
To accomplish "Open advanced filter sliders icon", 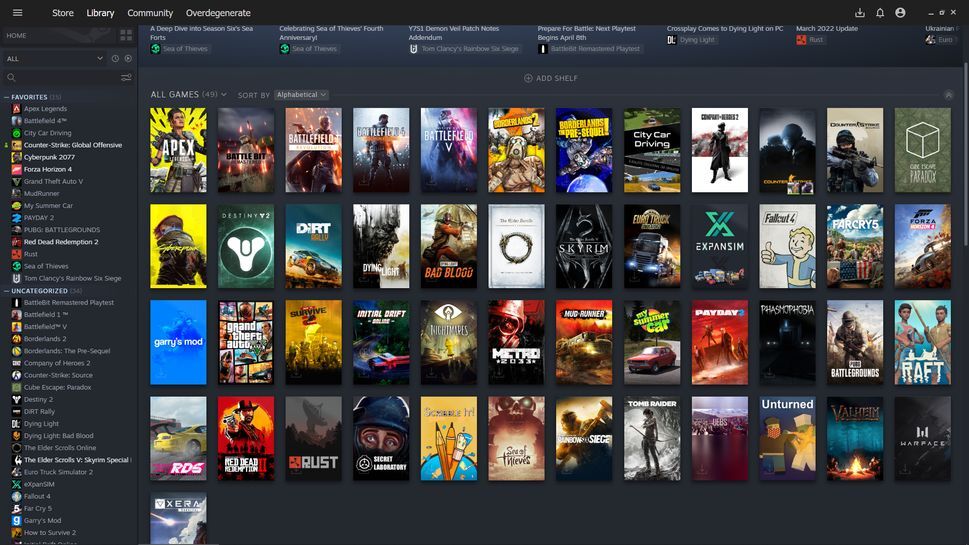I will point(126,77).
